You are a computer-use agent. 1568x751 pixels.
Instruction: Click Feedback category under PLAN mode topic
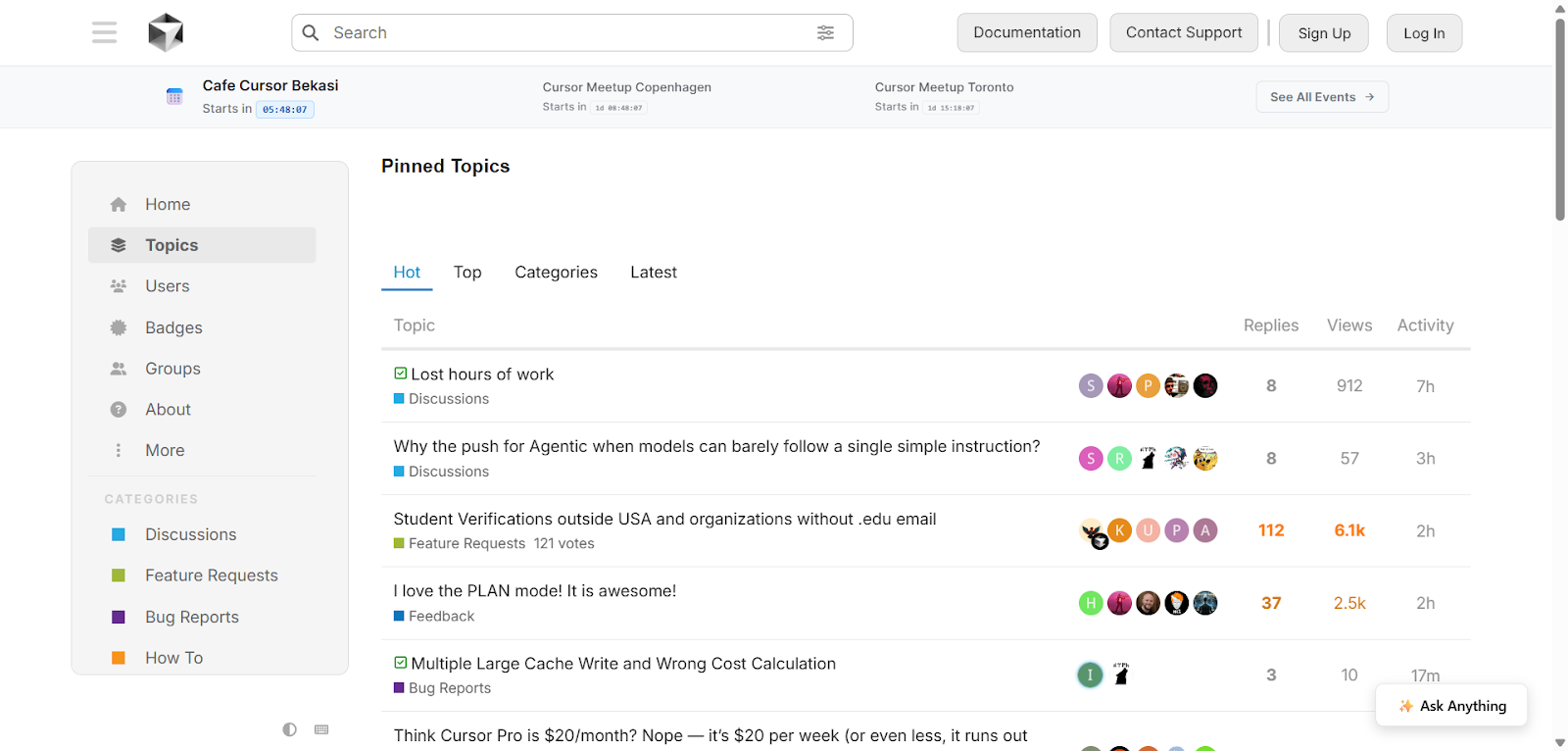pyautogui.click(x=434, y=616)
